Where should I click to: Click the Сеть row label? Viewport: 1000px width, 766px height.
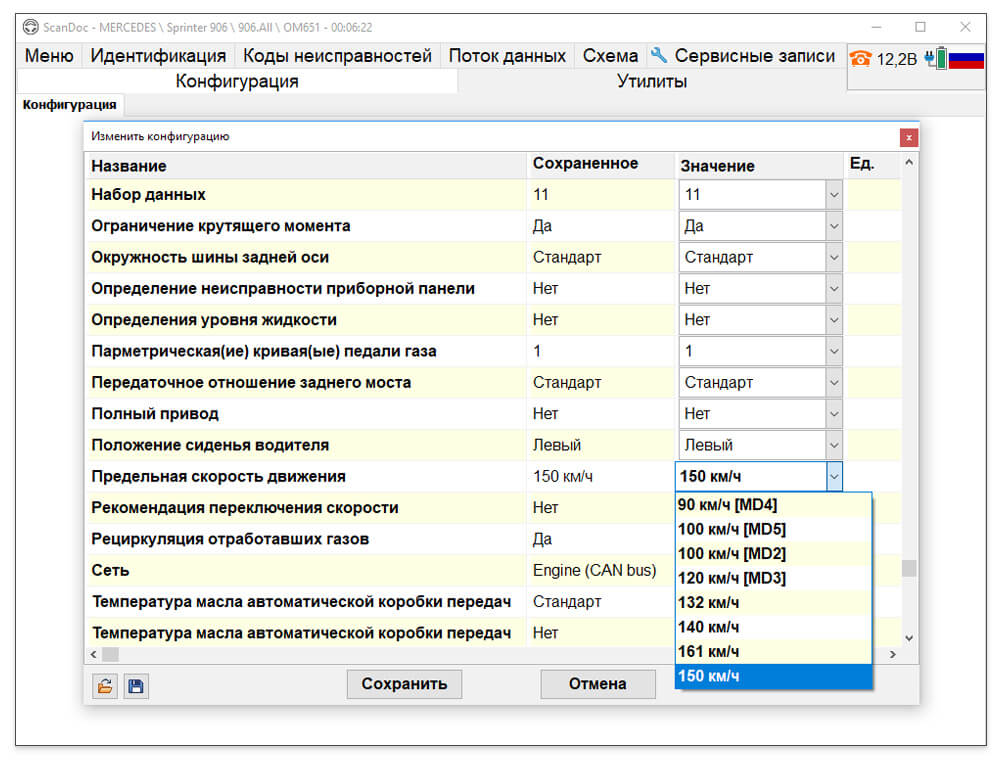tap(110, 570)
